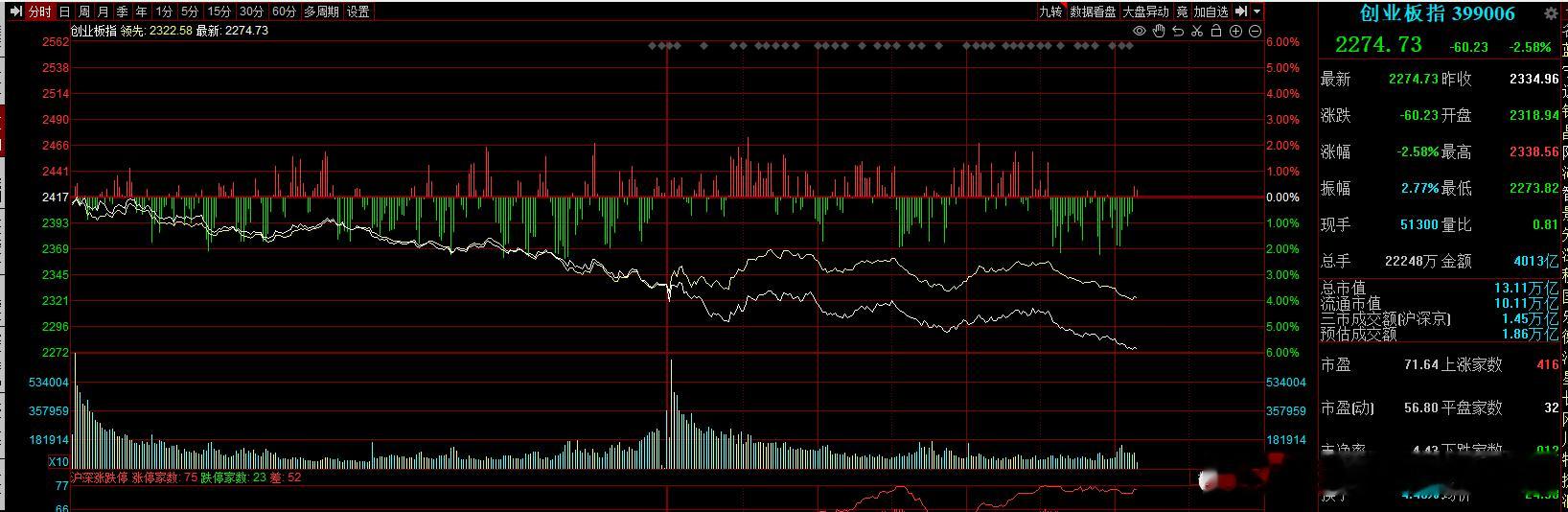
Task: Click the 开盘 value 2318.94
Action: [1533, 115]
